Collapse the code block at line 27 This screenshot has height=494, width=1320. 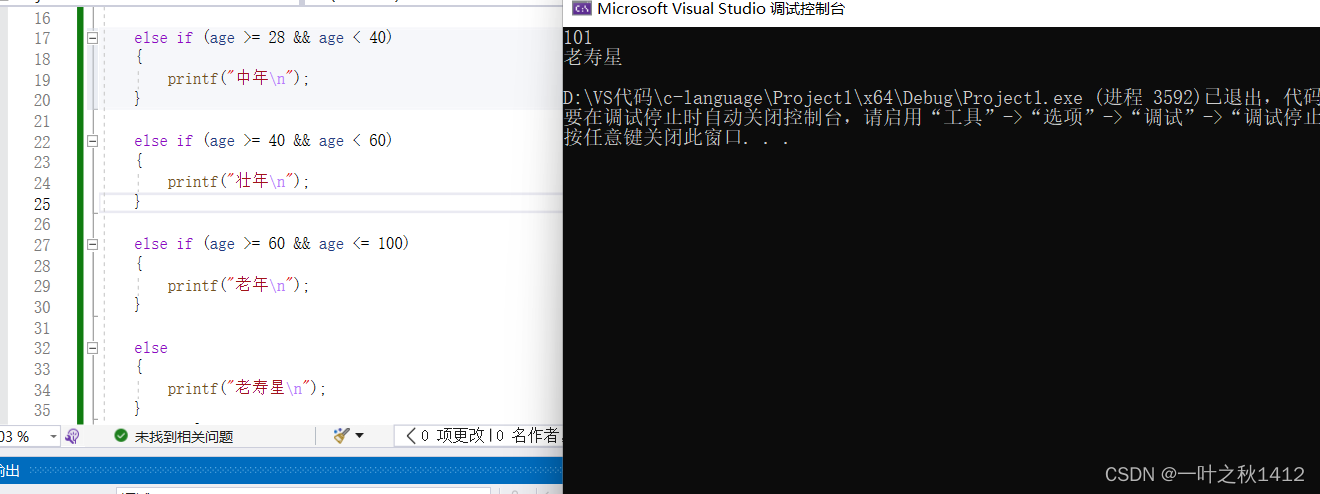point(93,244)
